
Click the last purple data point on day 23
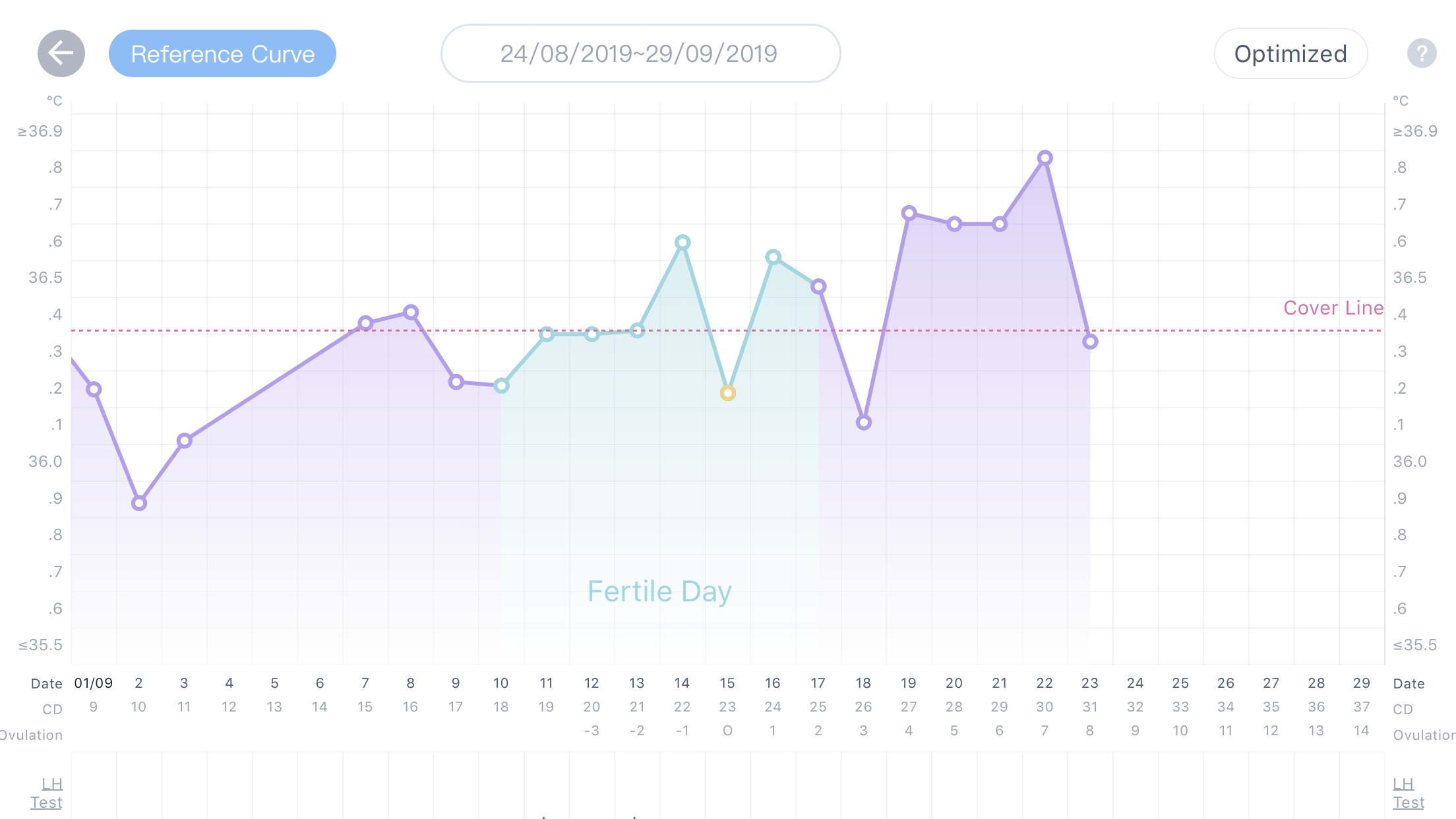point(1090,342)
